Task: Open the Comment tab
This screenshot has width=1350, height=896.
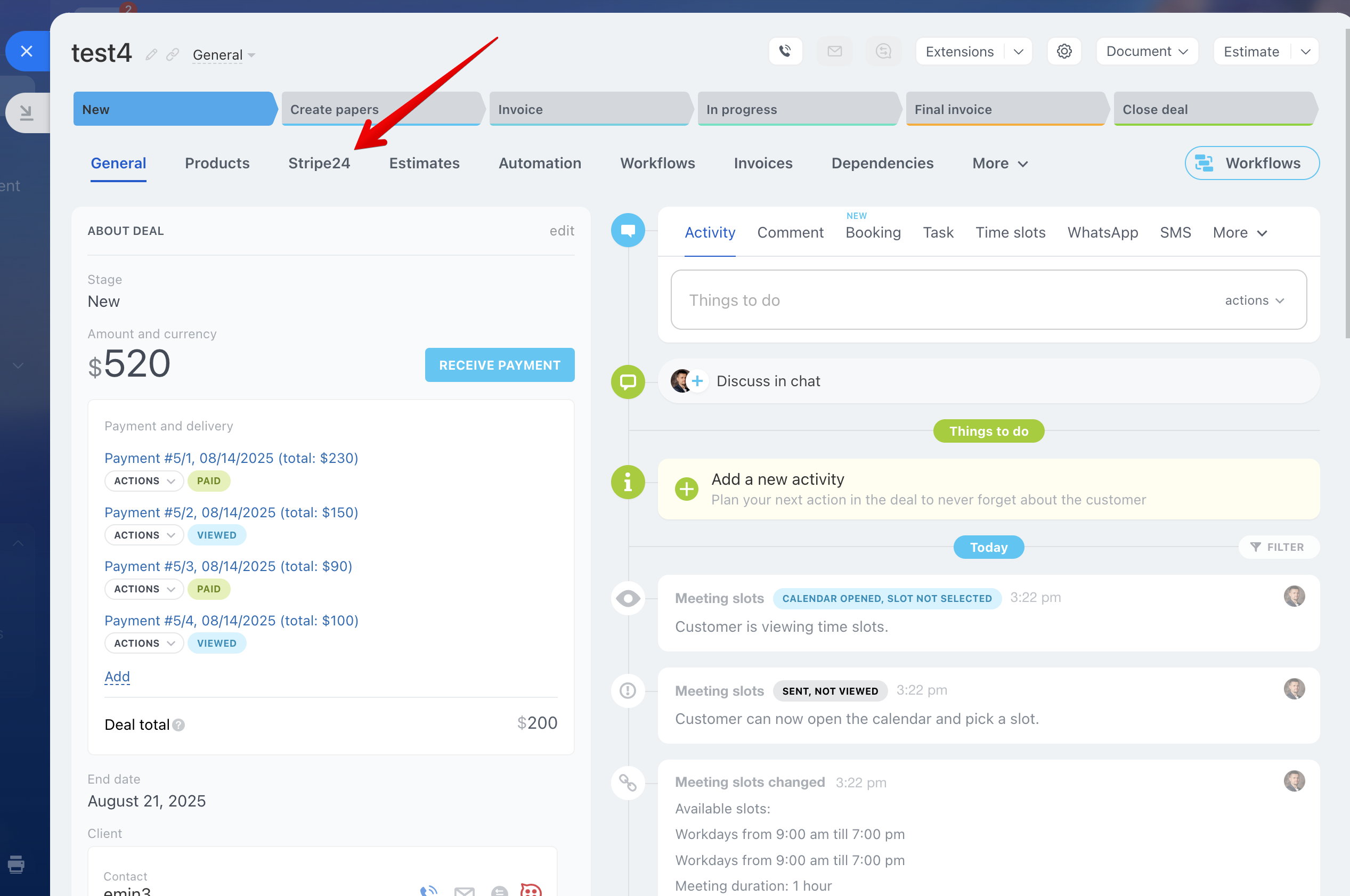Action: pos(790,233)
